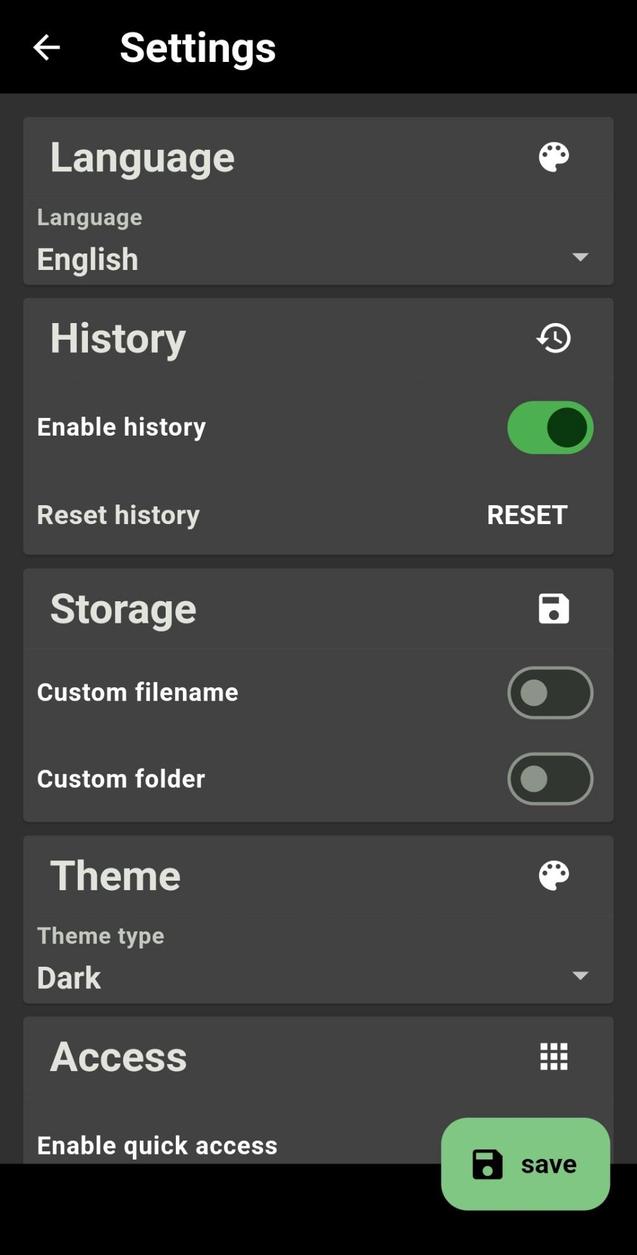Click the Language section palette icon
The height and width of the screenshot is (1255, 637).
[x=553, y=156]
